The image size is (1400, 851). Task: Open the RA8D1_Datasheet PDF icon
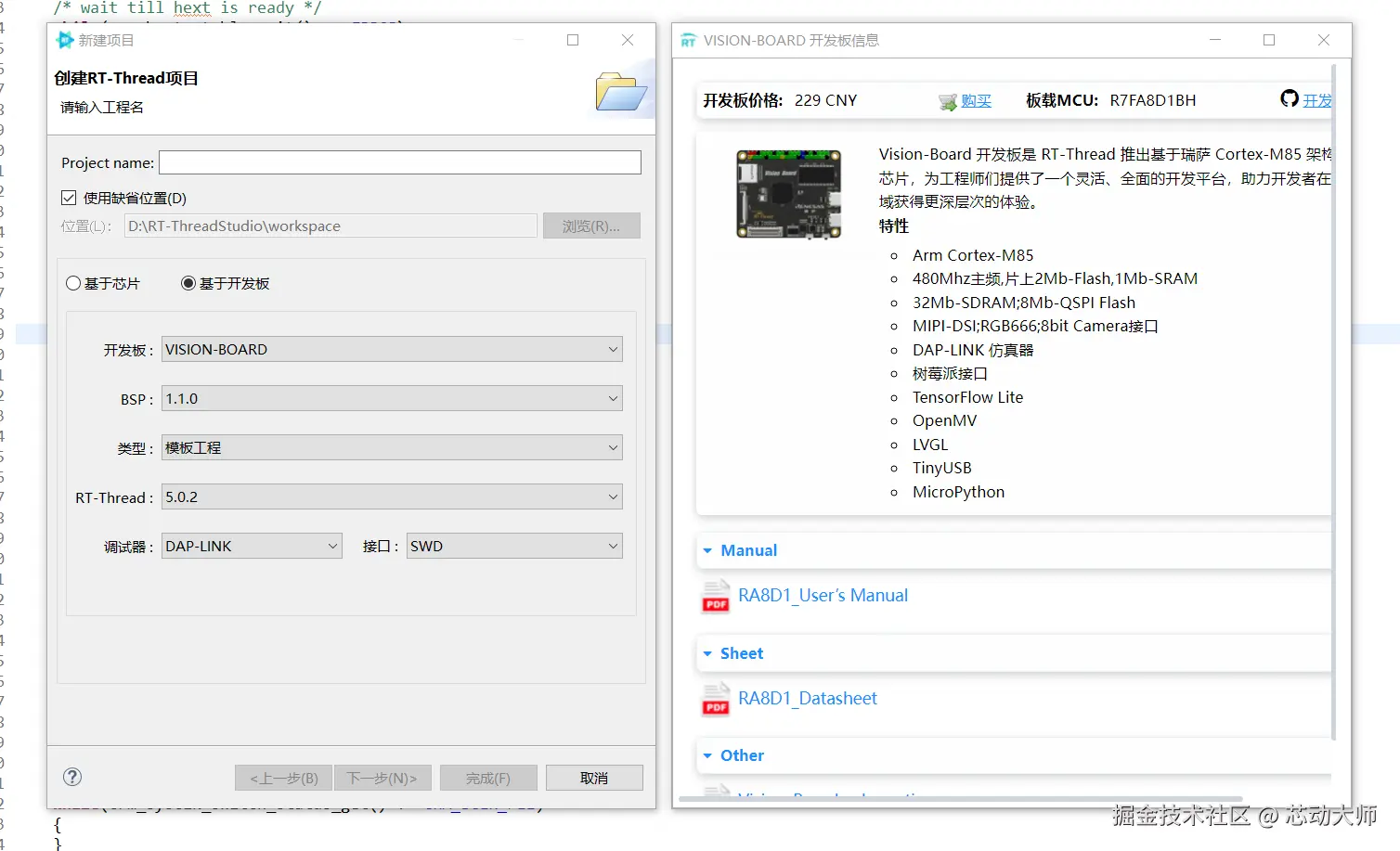click(716, 699)
